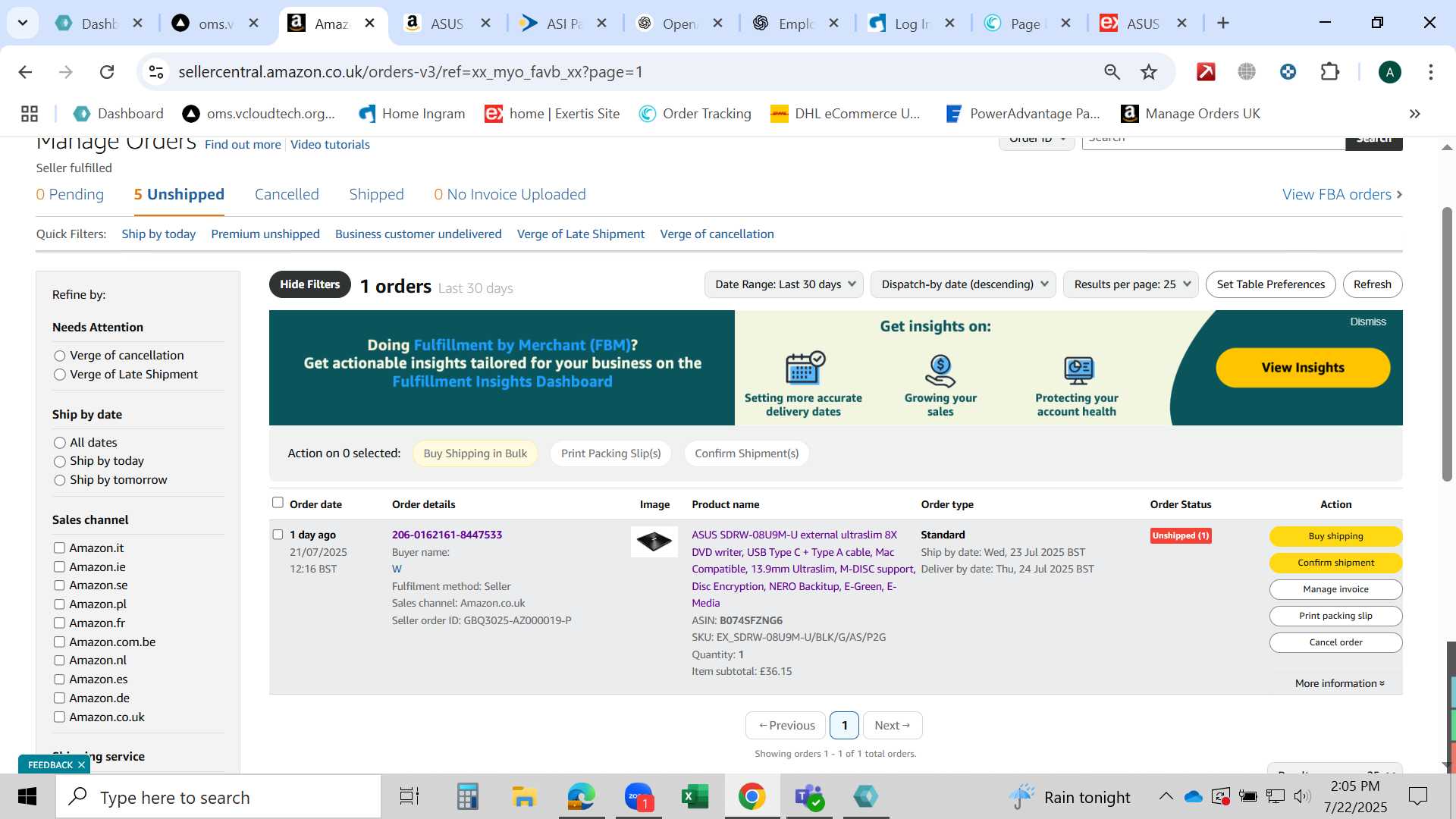Open the Results per page dropdown
The image size is (1456, 819).
1131,284
